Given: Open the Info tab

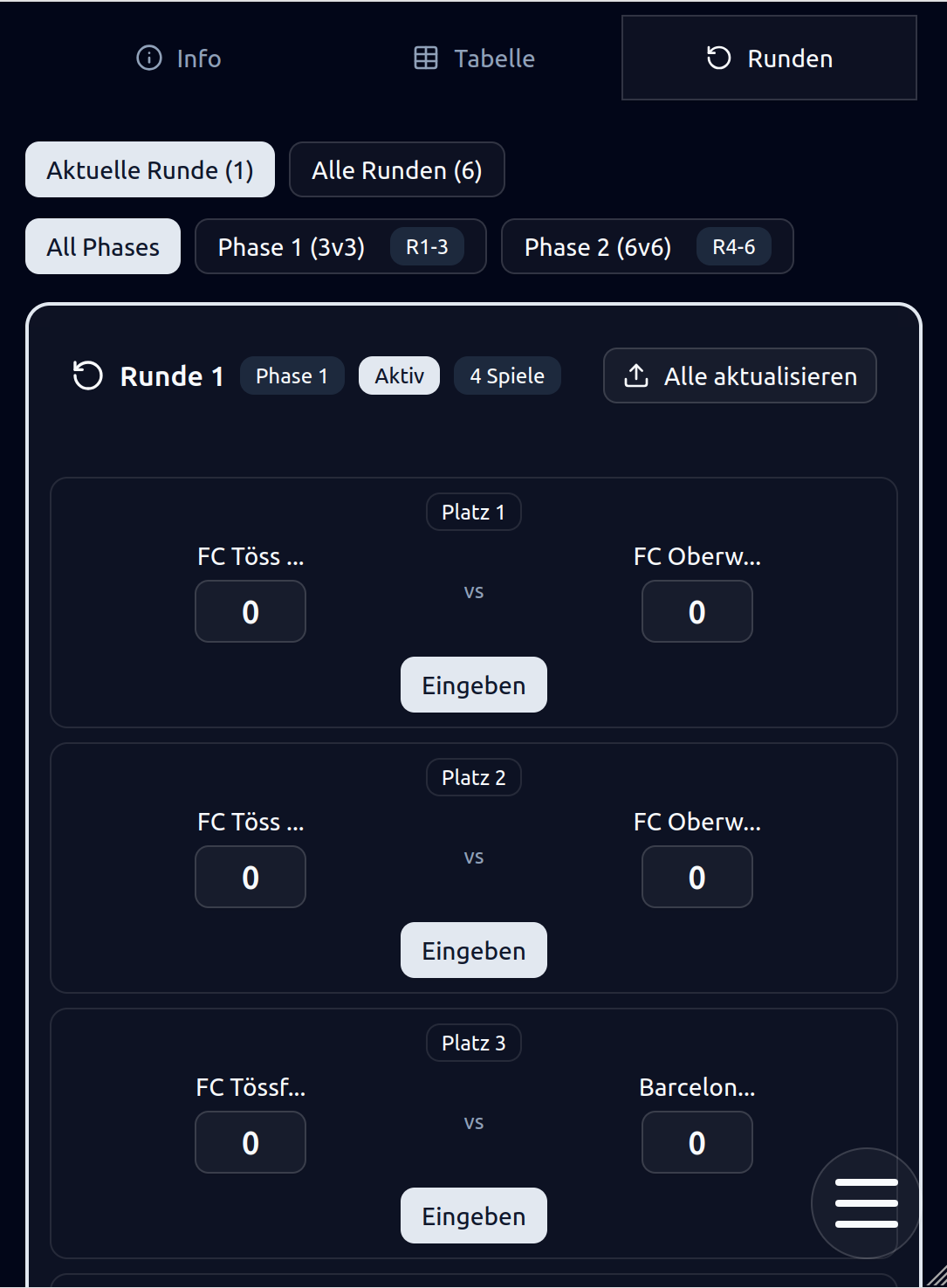Looking at the screenshot, I should pyautogui.click(x=179, y=58).
